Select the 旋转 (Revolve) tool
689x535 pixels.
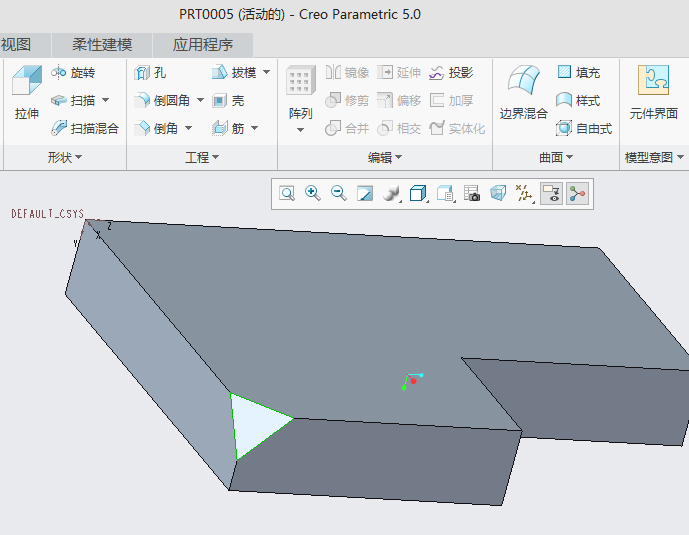click(x=73, y=72)
